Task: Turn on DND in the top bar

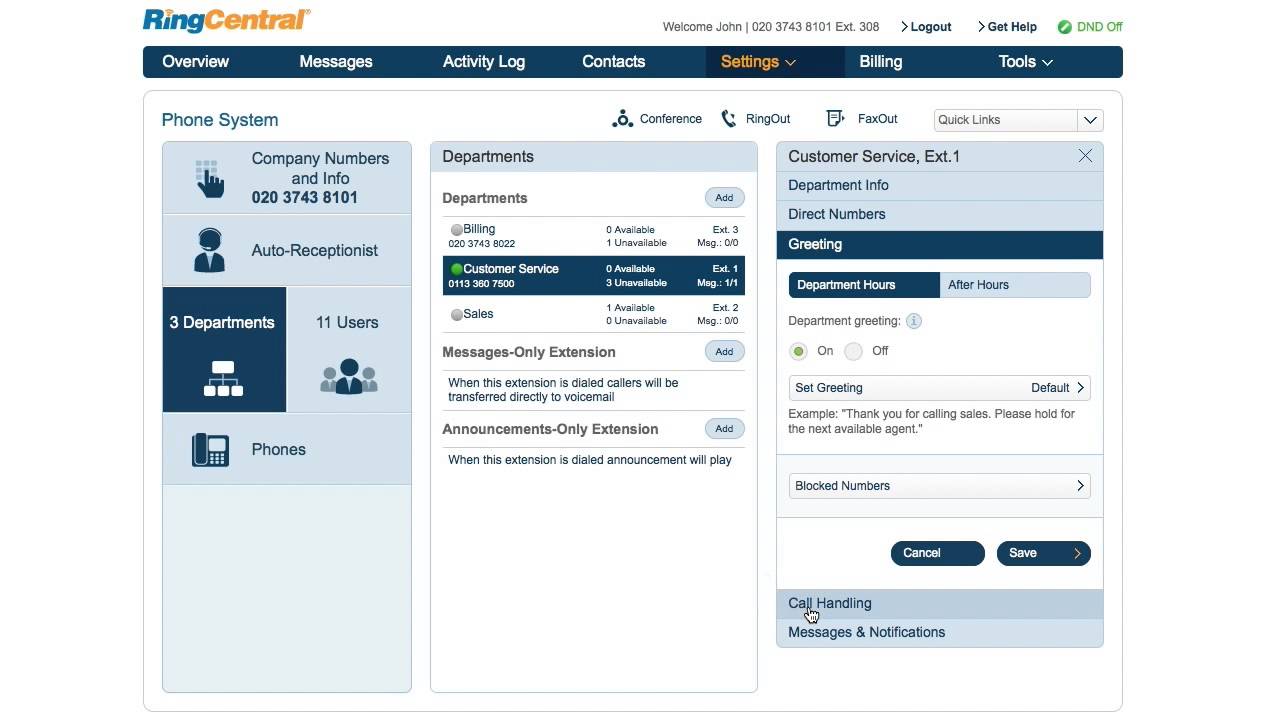Action: [x=1089, y=27]
